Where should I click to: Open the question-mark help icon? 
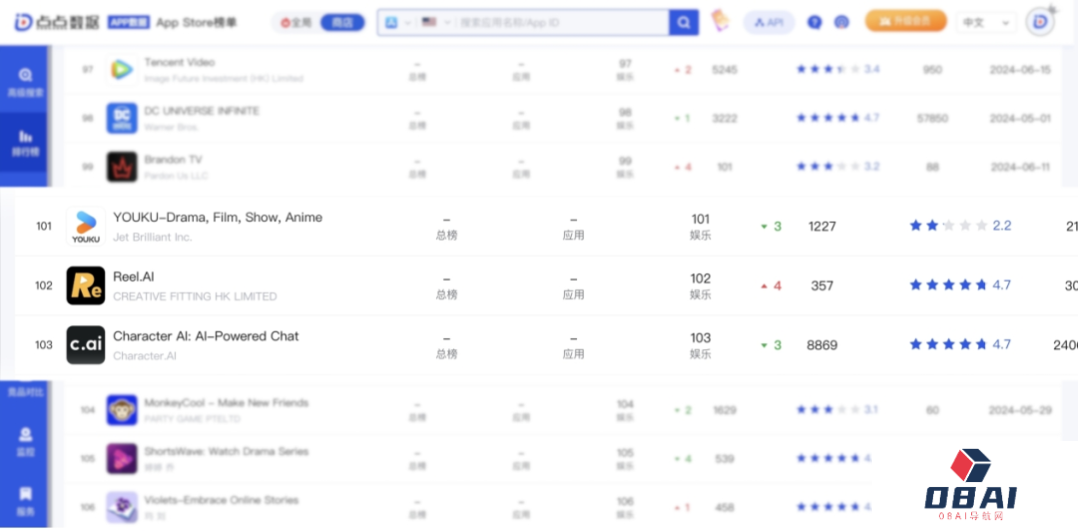[815, 23]
